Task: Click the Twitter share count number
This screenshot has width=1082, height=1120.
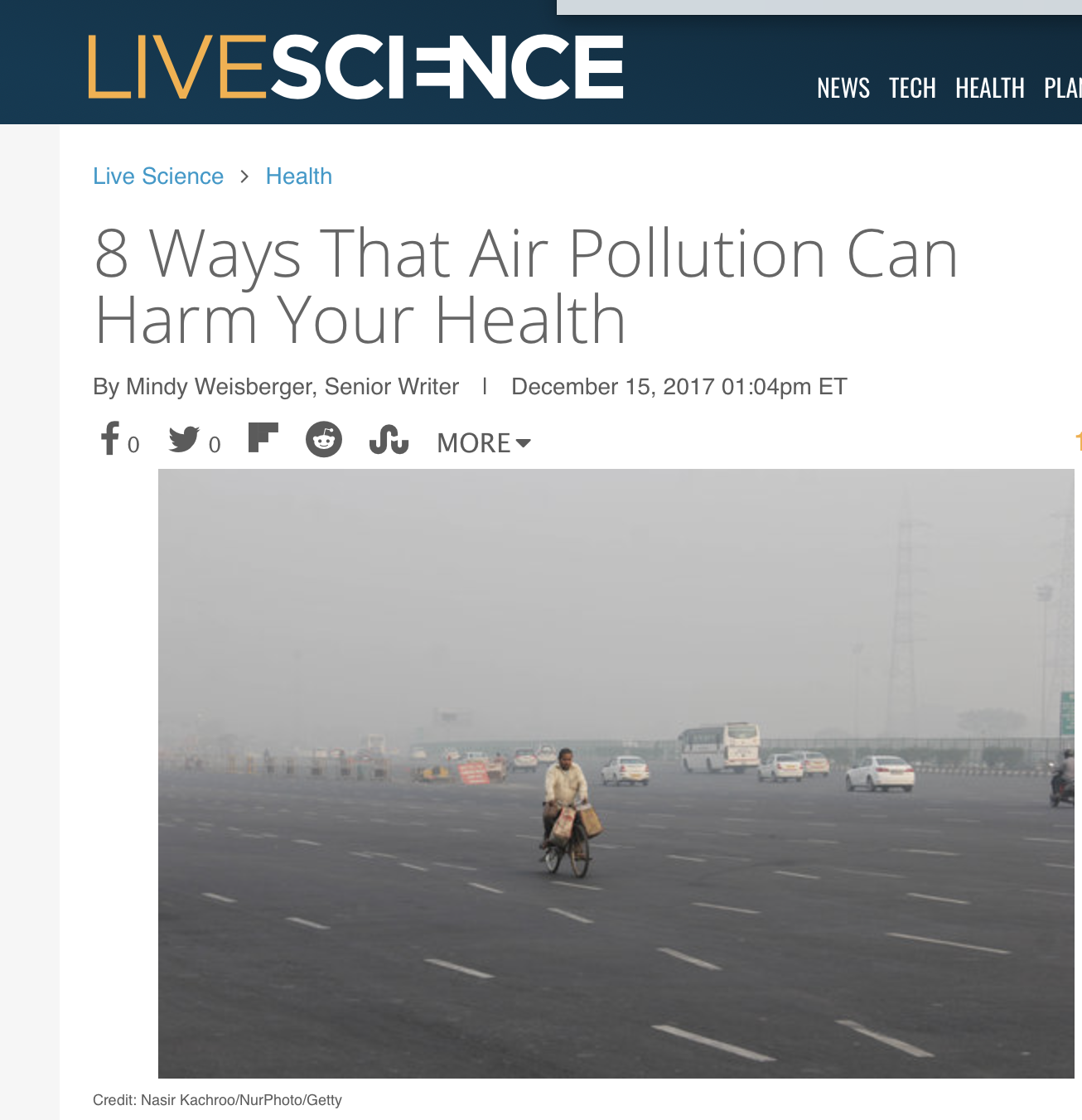Action: coord(215,445)
